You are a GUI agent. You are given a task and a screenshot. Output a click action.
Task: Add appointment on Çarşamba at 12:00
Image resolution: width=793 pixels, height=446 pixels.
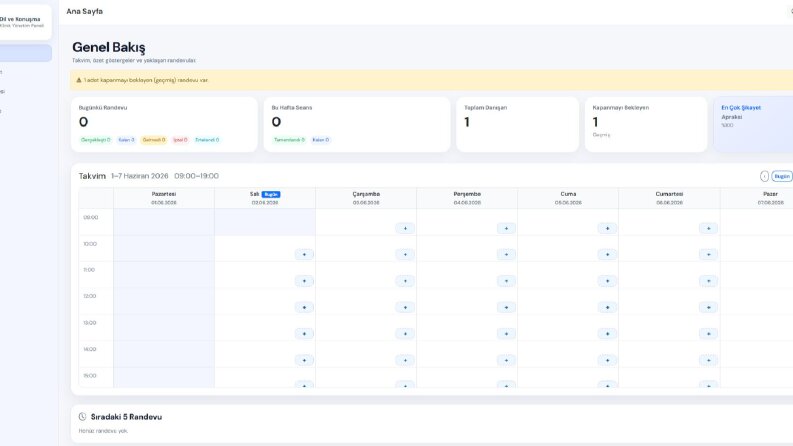pyautogui.click(x=405, y=307)
